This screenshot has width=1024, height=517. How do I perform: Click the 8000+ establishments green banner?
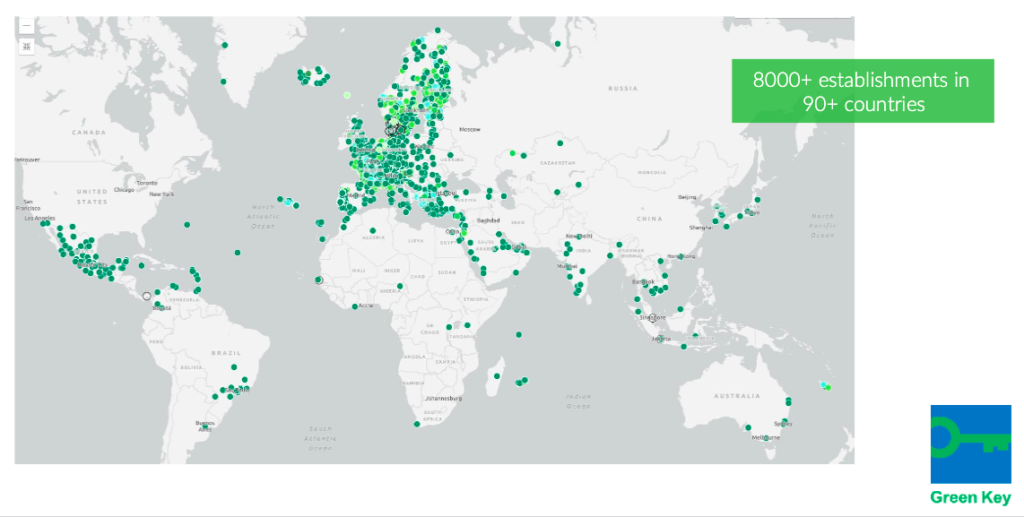(x=862, y=91)
